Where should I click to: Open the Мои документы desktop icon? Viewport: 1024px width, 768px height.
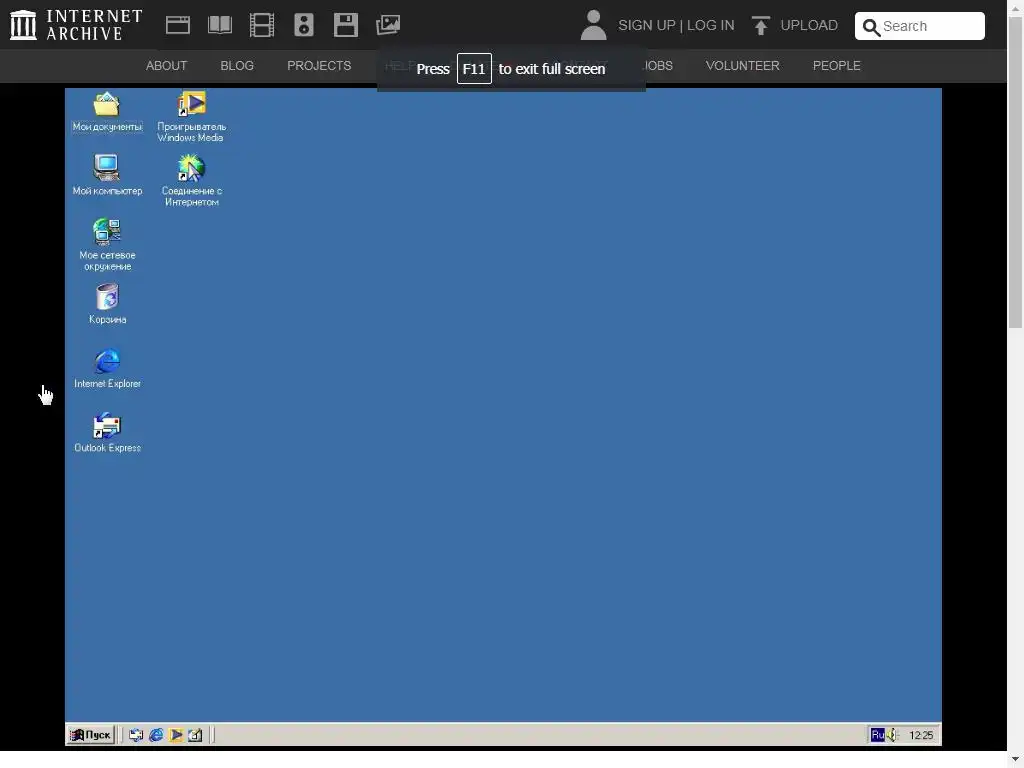click(107, 112)
